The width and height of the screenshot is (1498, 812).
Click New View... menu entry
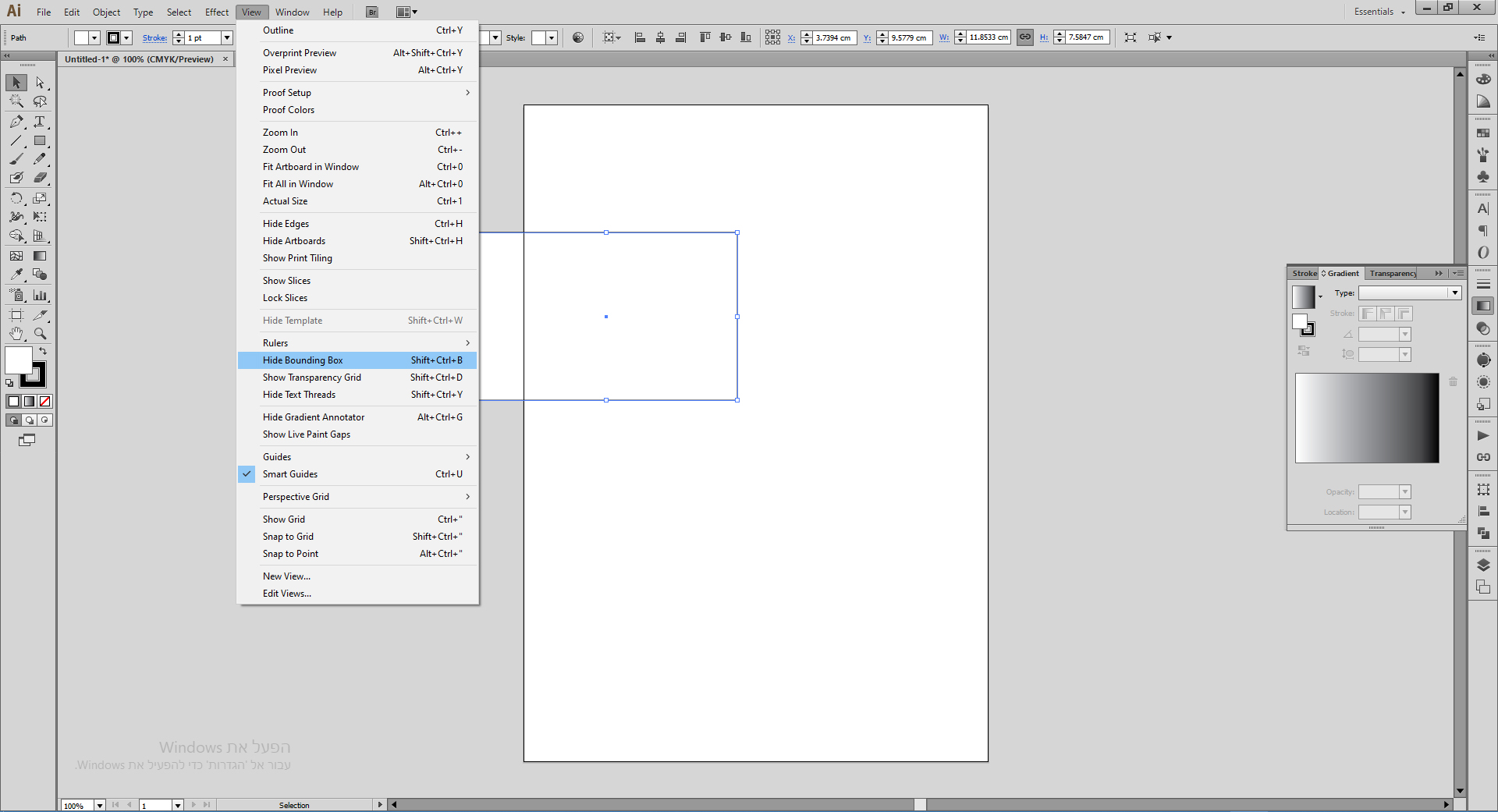tap(286, 576)
